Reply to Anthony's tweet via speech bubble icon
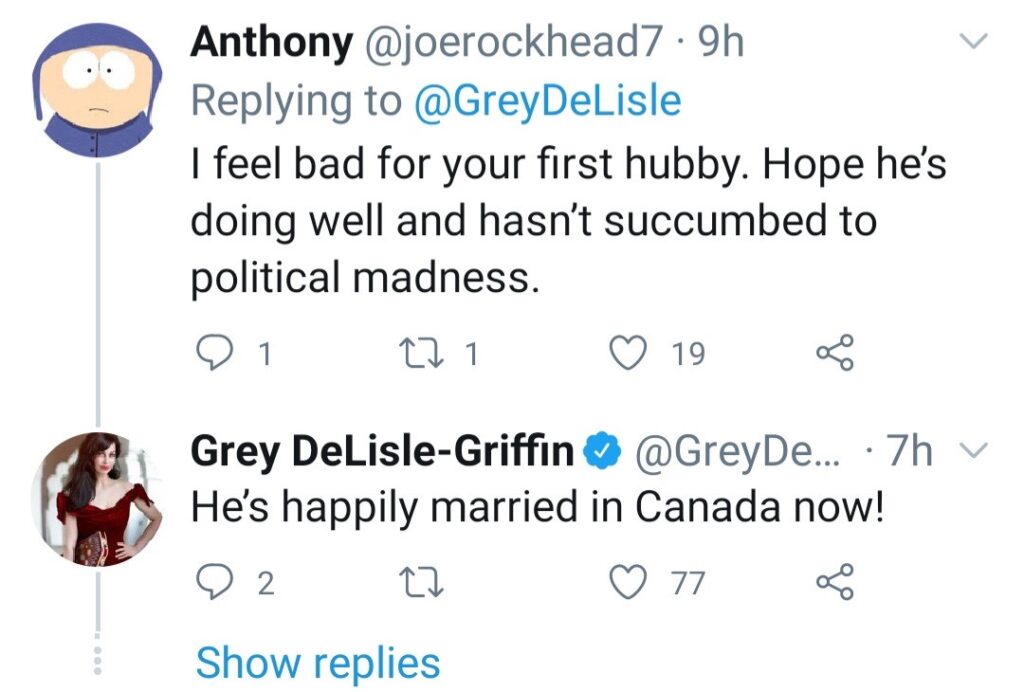This screenshot has width=1024, height=692. tap(209, 353)
